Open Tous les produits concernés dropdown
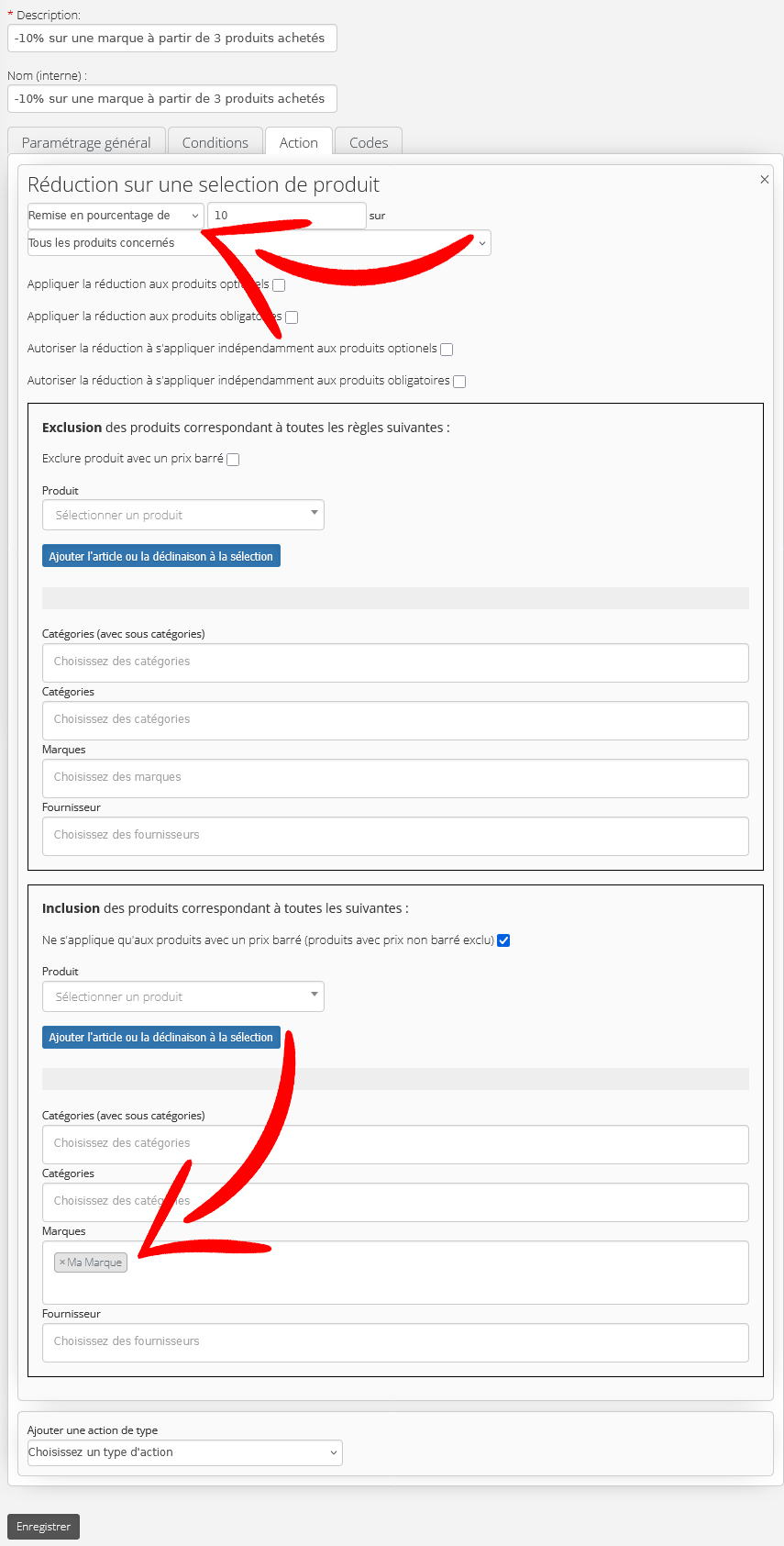Screen dimensions: 784x1546 (x=259, y=243)
